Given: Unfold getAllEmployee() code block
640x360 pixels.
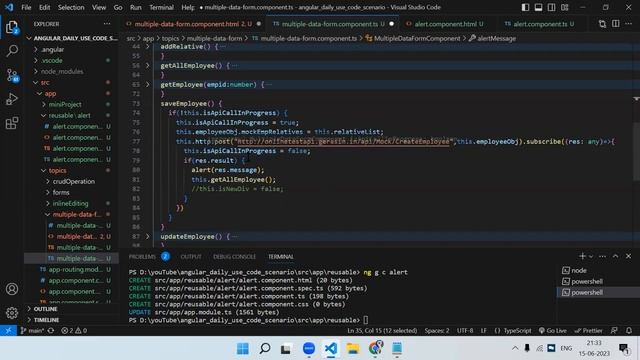Looking at the screenshot, I should click(148, 65).
